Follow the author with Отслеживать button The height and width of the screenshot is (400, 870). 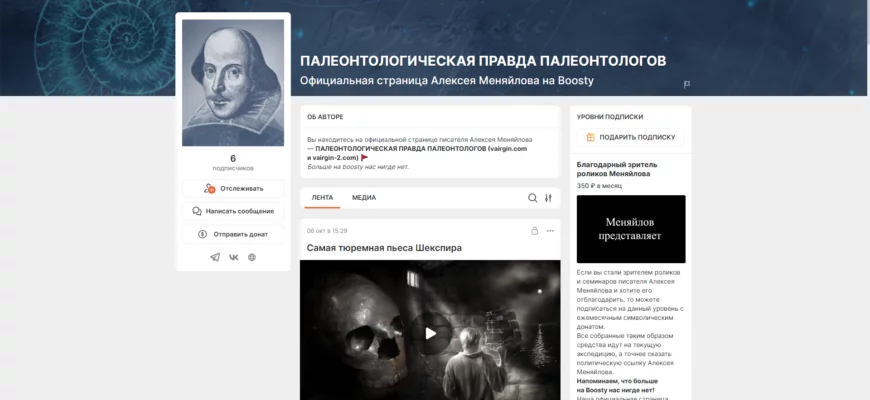point(233,189)
